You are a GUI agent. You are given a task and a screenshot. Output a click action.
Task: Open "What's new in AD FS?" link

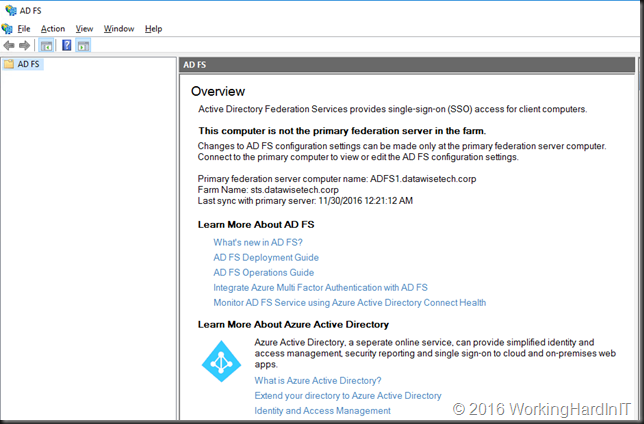[258, 242]
